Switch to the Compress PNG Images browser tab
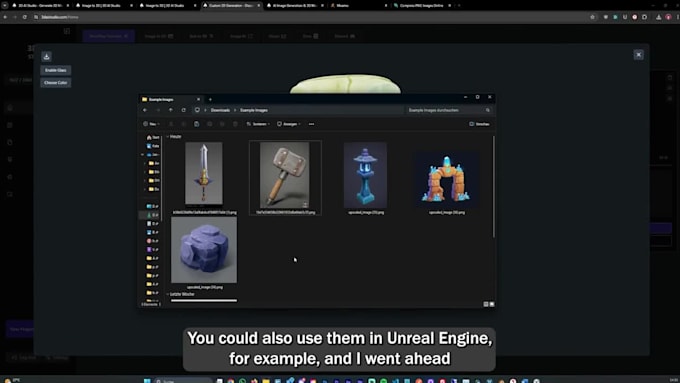680x383 pixels. (423, 6)
